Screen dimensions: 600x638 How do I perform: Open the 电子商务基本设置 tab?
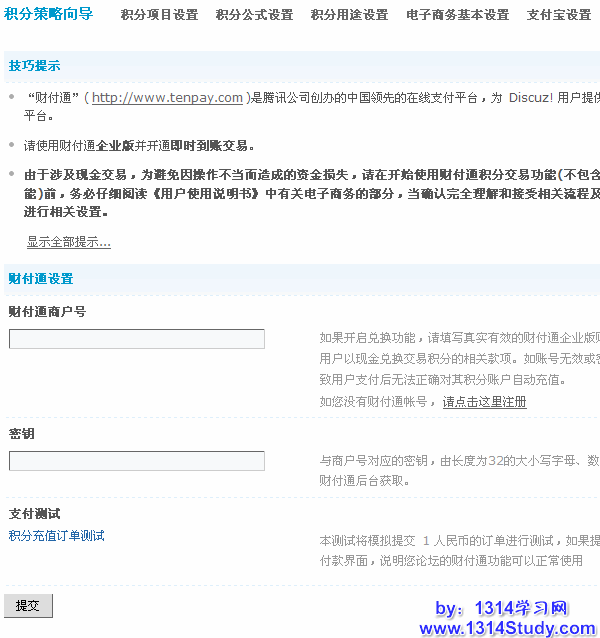tap(457, 15)
